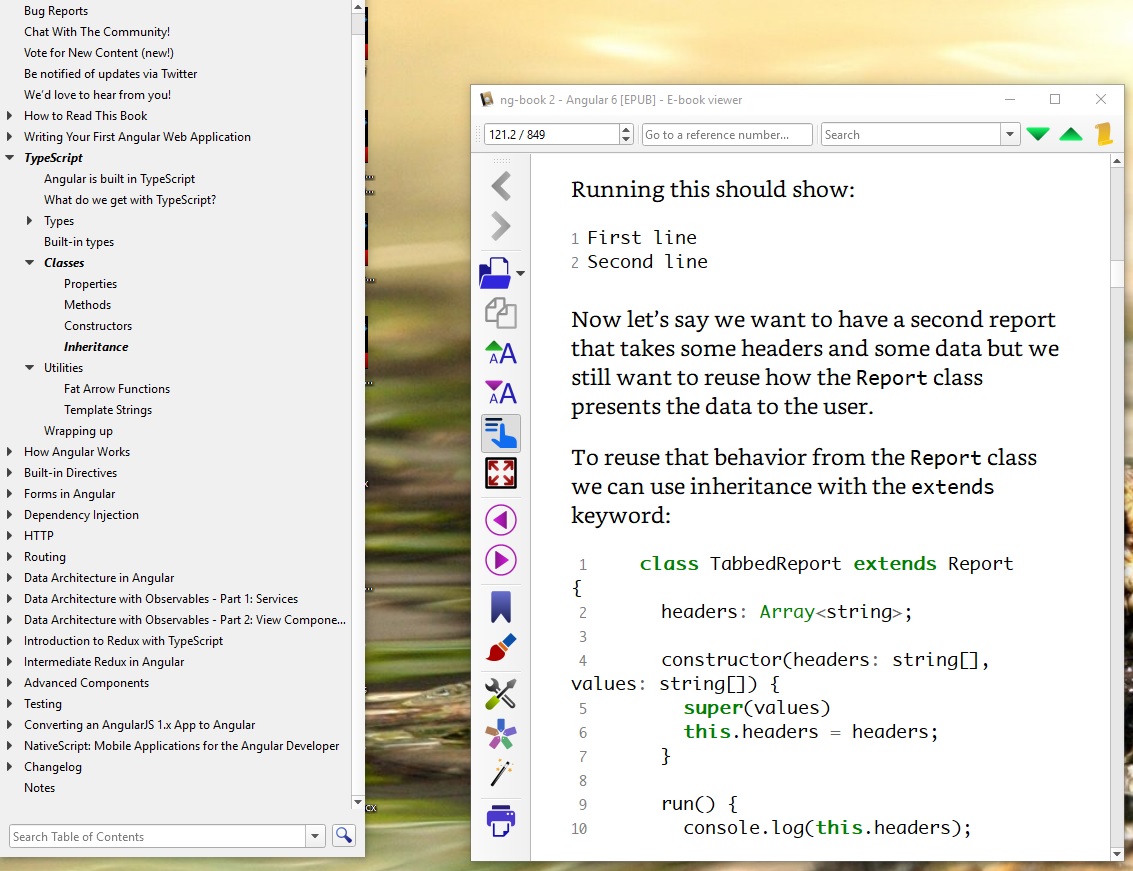Click the Search Table of Contents field
The image size is (1133, 871).
click(158, 836)
